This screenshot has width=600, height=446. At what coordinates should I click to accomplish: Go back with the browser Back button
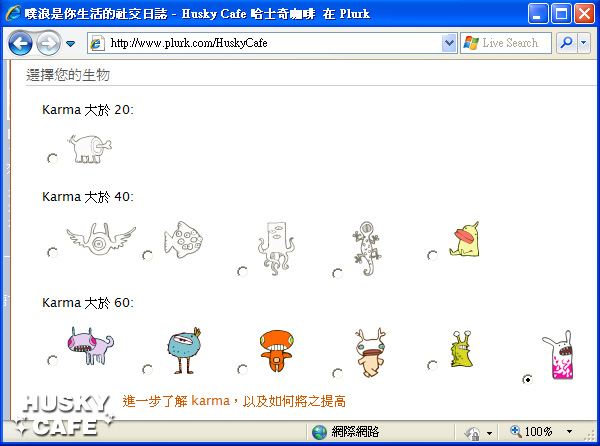pos(20,43)
